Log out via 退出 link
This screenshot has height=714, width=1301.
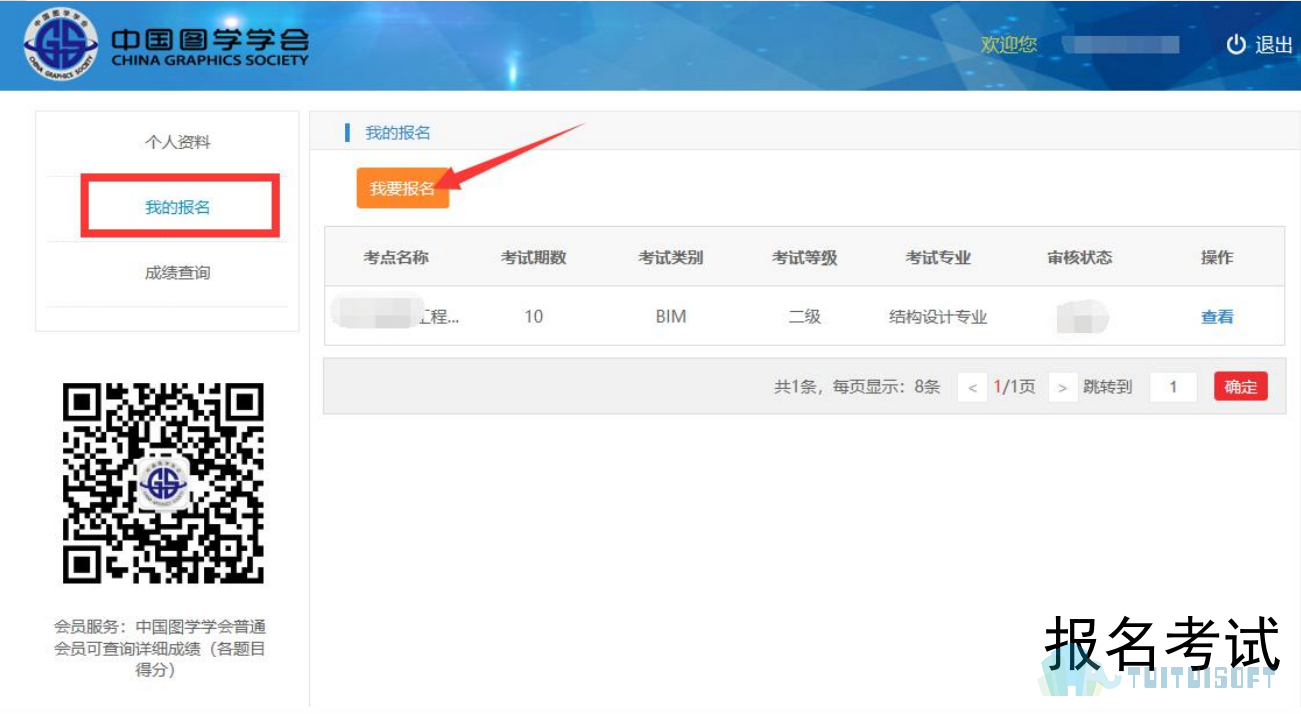point(1273,45)
